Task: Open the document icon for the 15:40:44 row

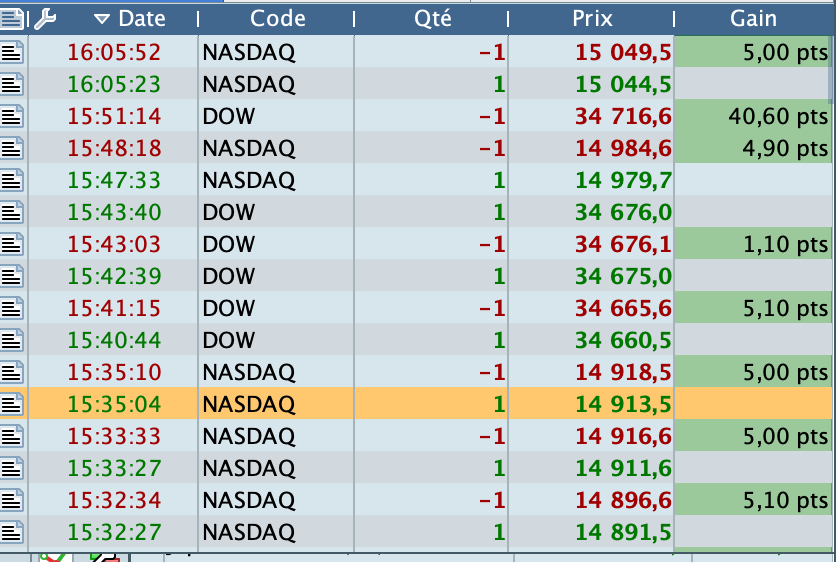Action: pos(12,340)
